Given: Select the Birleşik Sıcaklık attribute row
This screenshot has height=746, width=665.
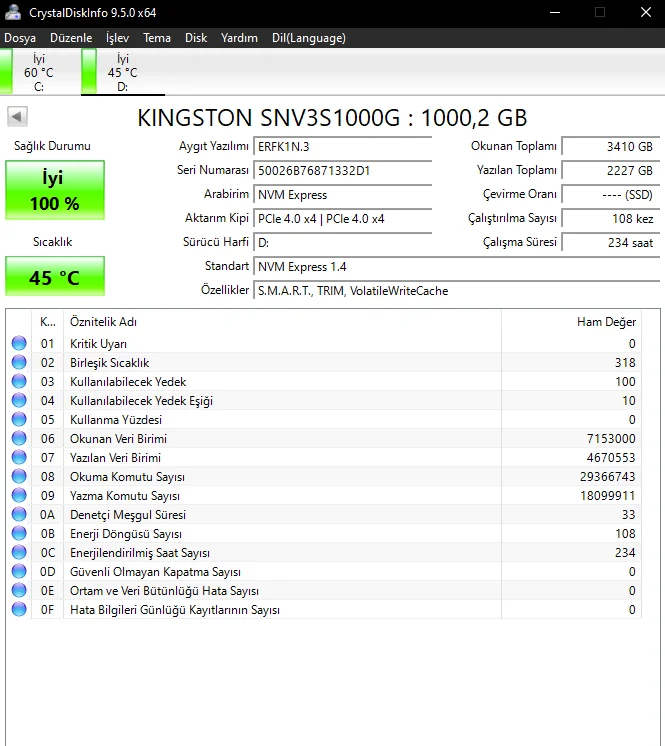Looking at the screenshot, I should [x=323, y=362].
